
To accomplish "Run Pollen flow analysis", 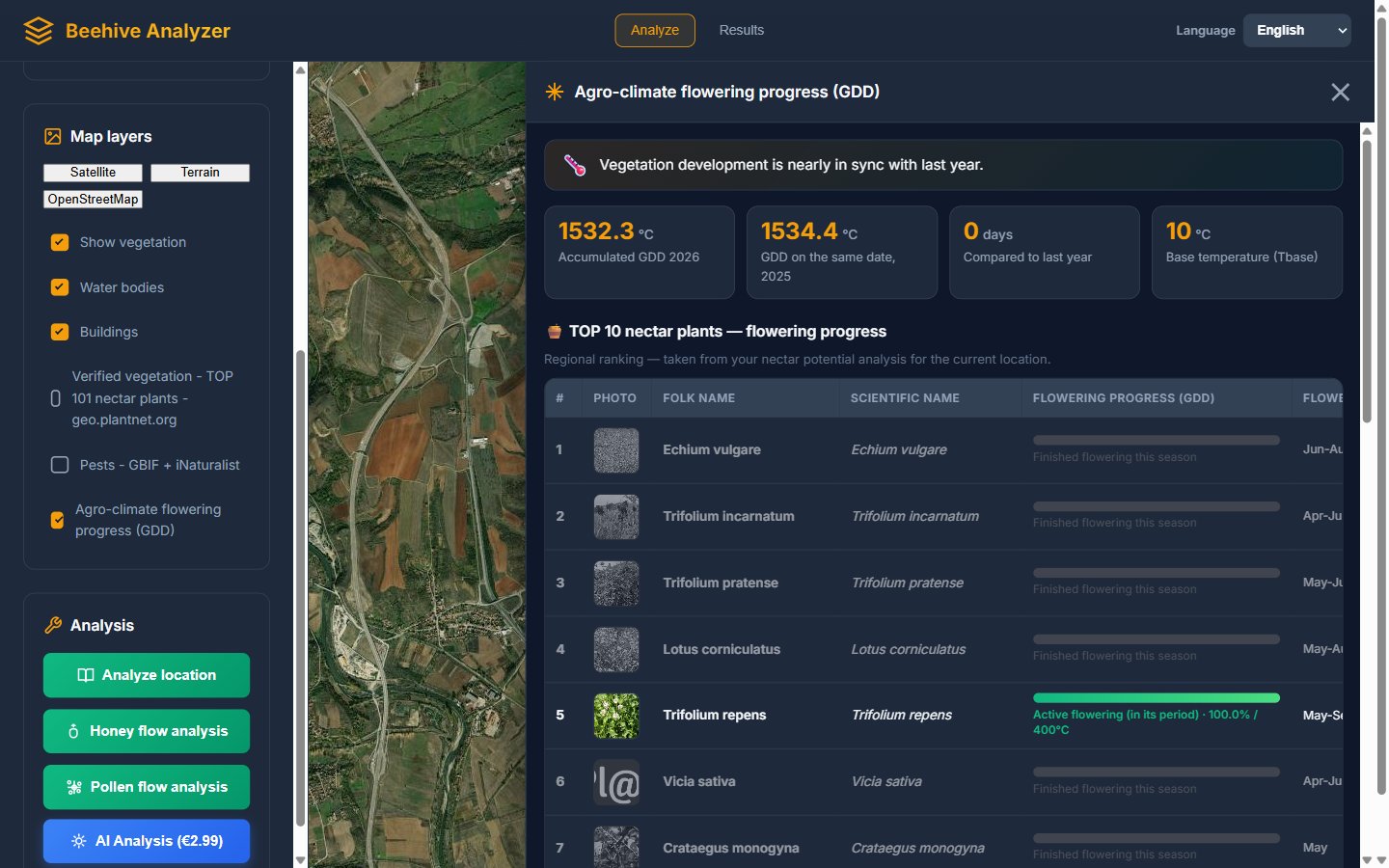I will coord(147,787).
